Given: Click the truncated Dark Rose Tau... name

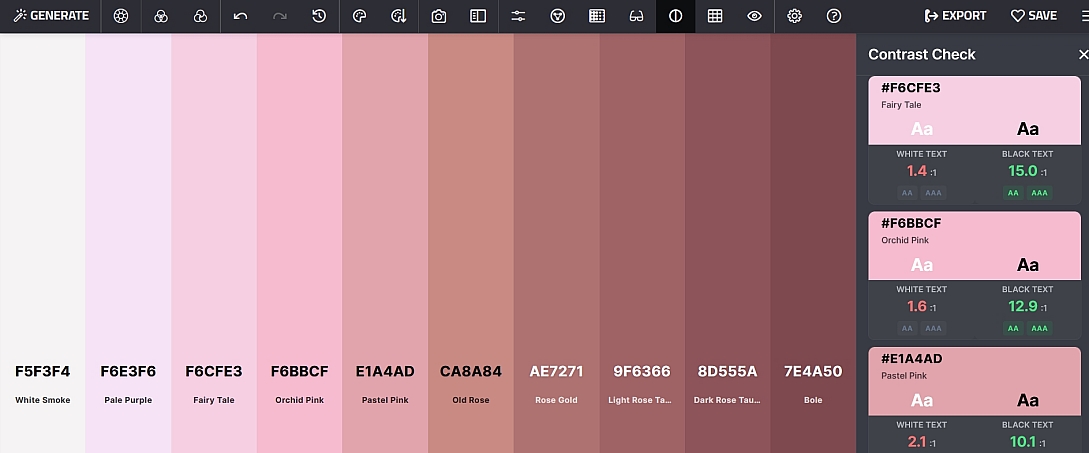Looking at the screenshot, I should pos(727,400).
